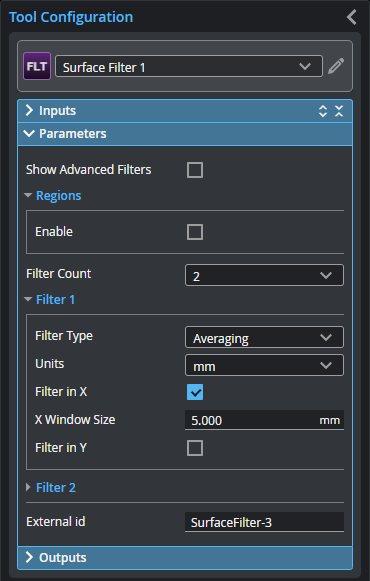Expand the Filter 2 group
Image resolution: width=370 pixels, height=581 pixels.
click(28, 487)
